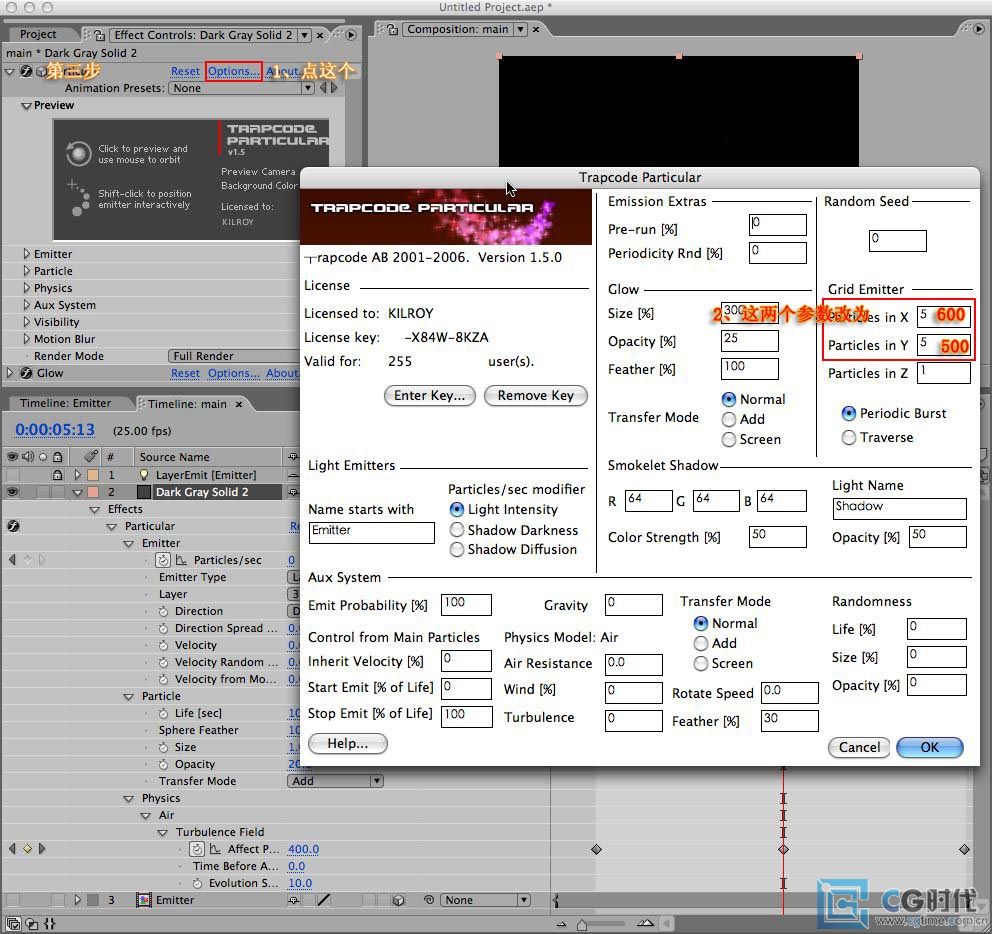Choose Shadow Darkness modifier
The width and height of the screenshot is (992, 934).
457,530
